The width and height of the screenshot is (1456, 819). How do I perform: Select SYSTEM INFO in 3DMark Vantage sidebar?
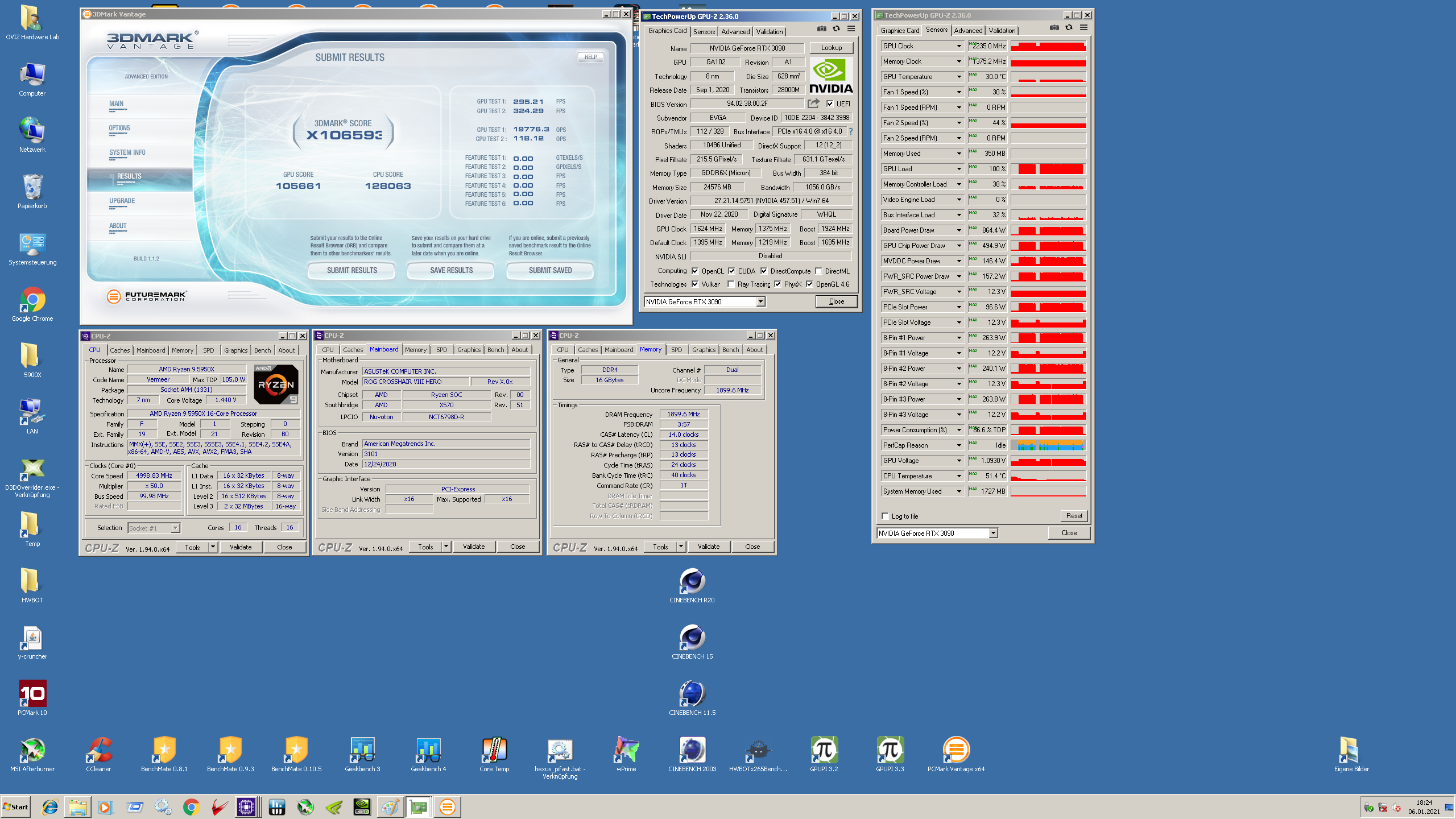point(127,152)
